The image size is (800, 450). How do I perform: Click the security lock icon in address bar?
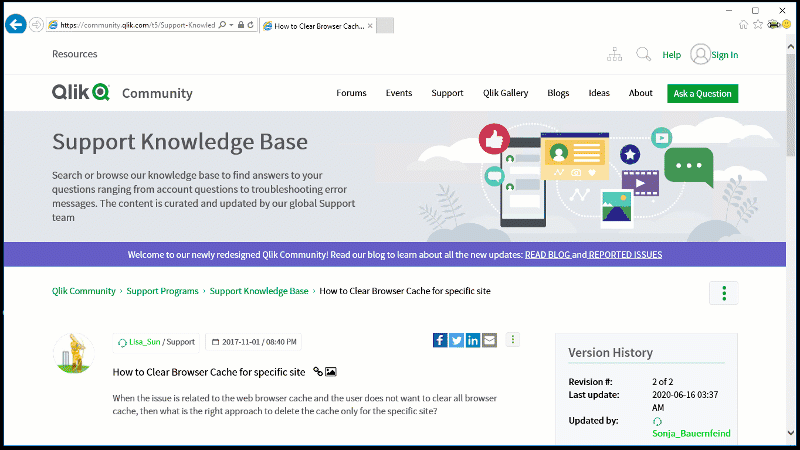(x=241, y=24)
